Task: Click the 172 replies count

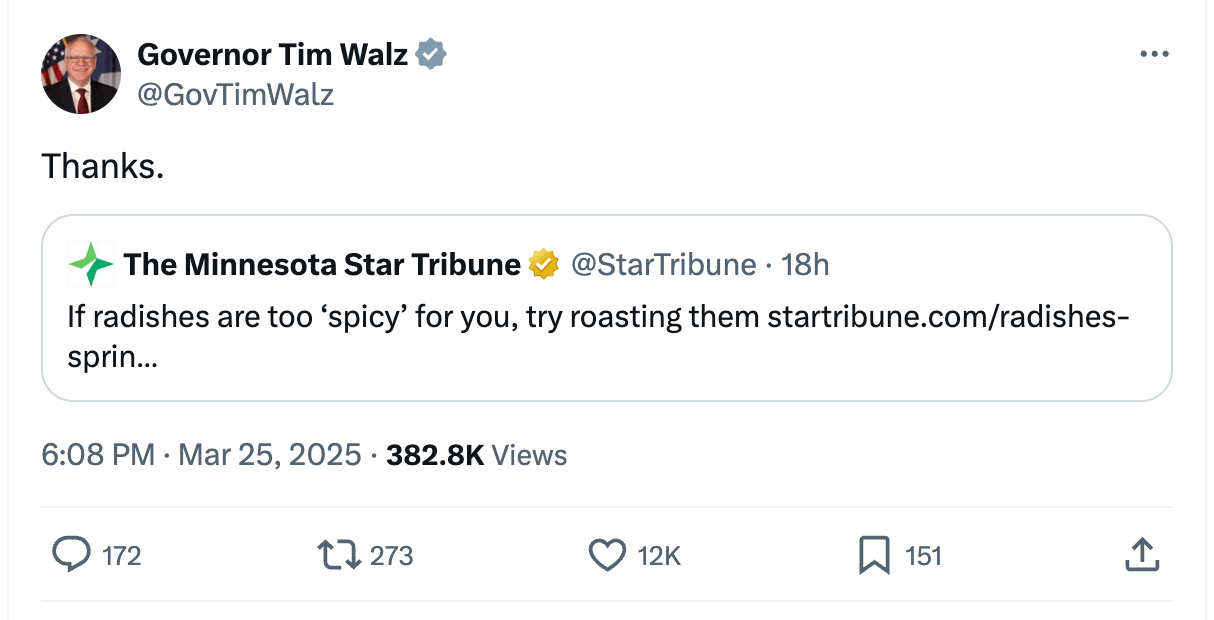Action: 122,556
